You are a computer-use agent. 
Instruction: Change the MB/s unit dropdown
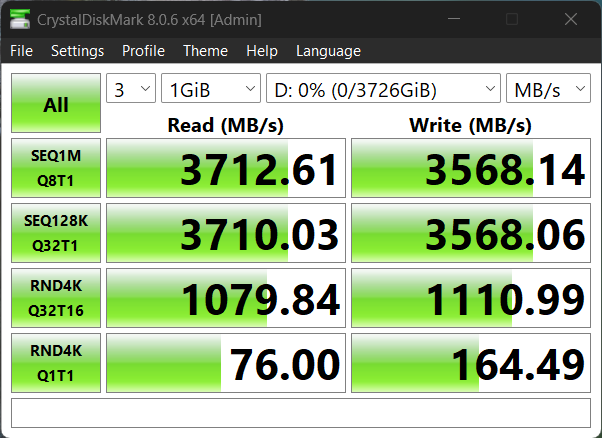548,89
